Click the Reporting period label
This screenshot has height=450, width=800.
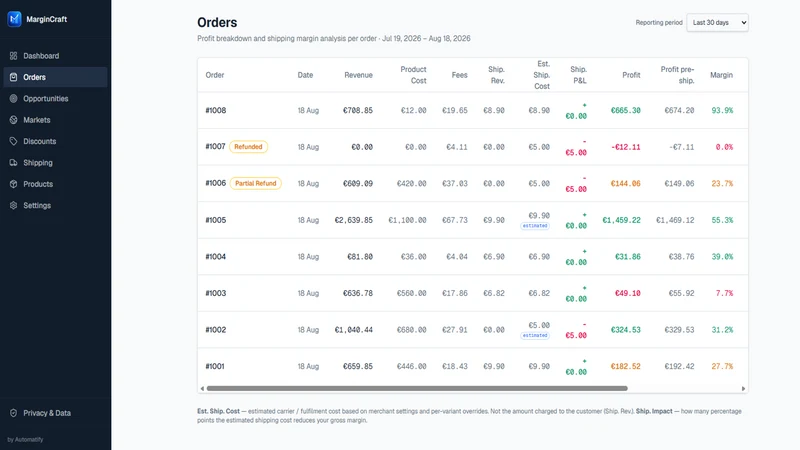point(659,22)
